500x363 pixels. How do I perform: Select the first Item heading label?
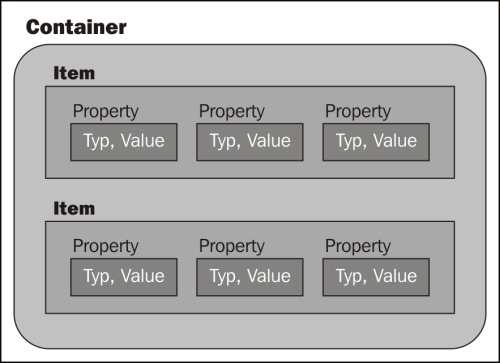[74, 73]
